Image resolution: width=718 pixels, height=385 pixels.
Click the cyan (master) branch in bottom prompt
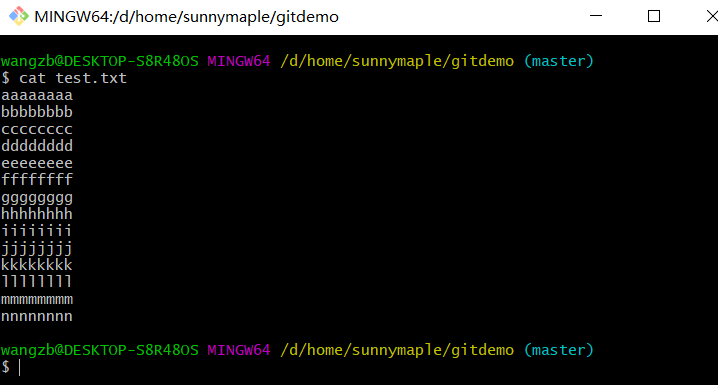click(559, 350)
